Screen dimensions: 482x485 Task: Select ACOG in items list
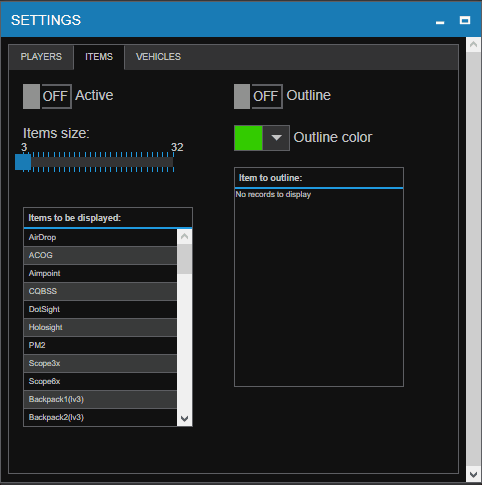(100, 255)
